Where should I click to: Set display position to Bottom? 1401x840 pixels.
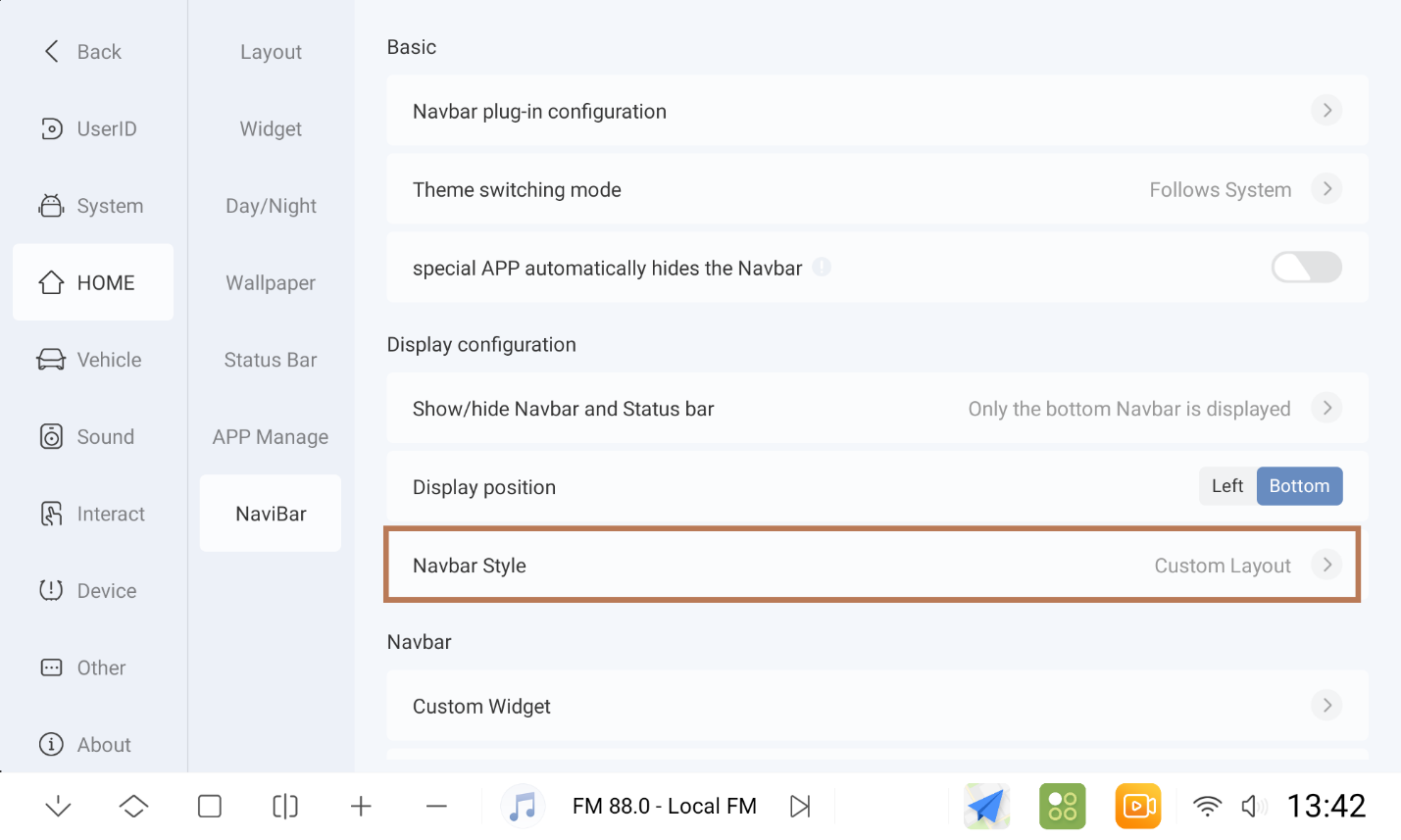click(x=1299, y=486)
